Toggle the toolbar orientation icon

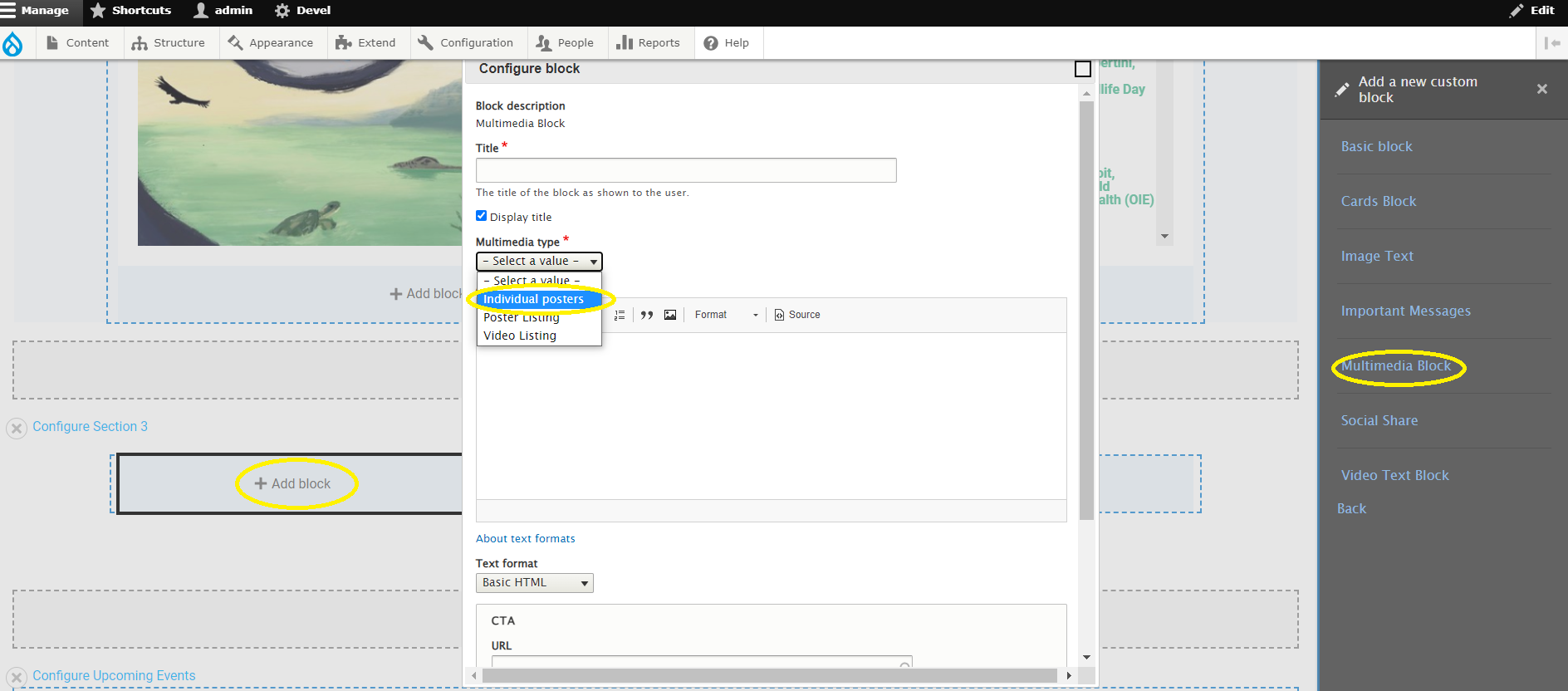(1551, 43)
